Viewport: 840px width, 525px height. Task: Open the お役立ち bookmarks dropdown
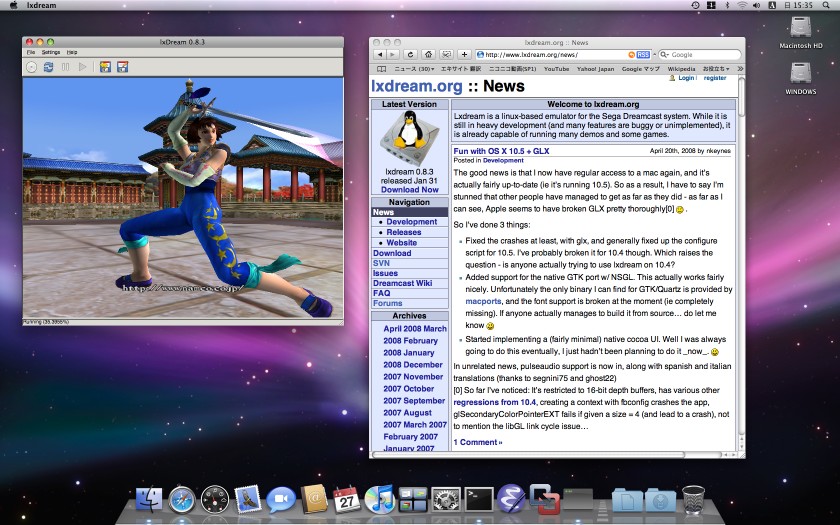coord(716,69)
